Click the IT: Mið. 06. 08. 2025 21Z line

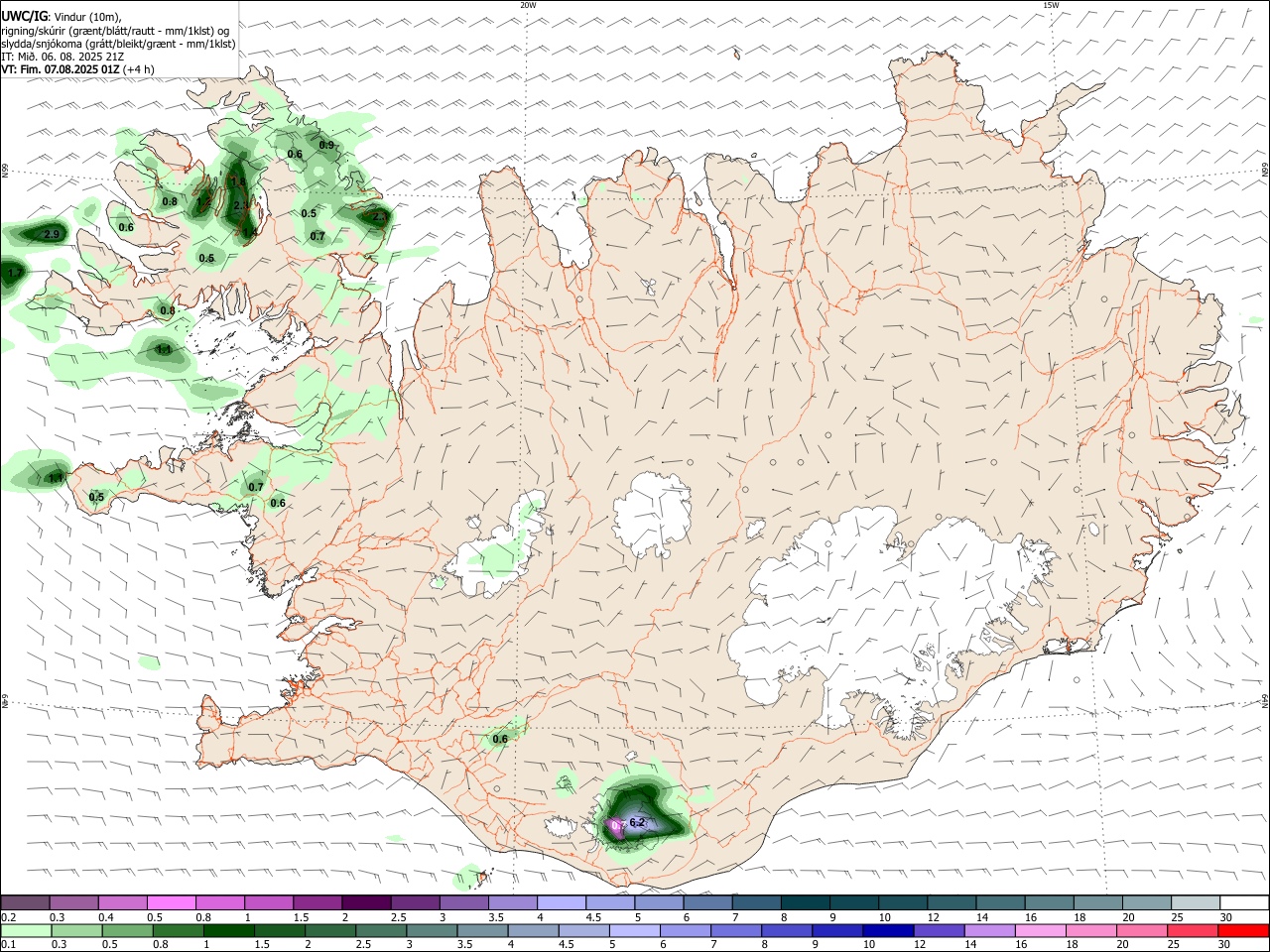pyautogui.click(x=63, y=57)
